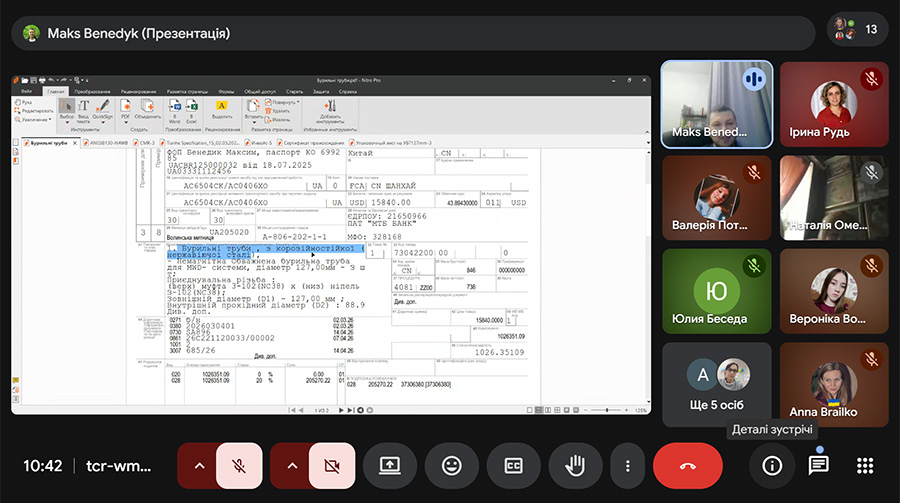Open the chat messages panel
This screenshot has height=503, width=900.
(818, 466)
